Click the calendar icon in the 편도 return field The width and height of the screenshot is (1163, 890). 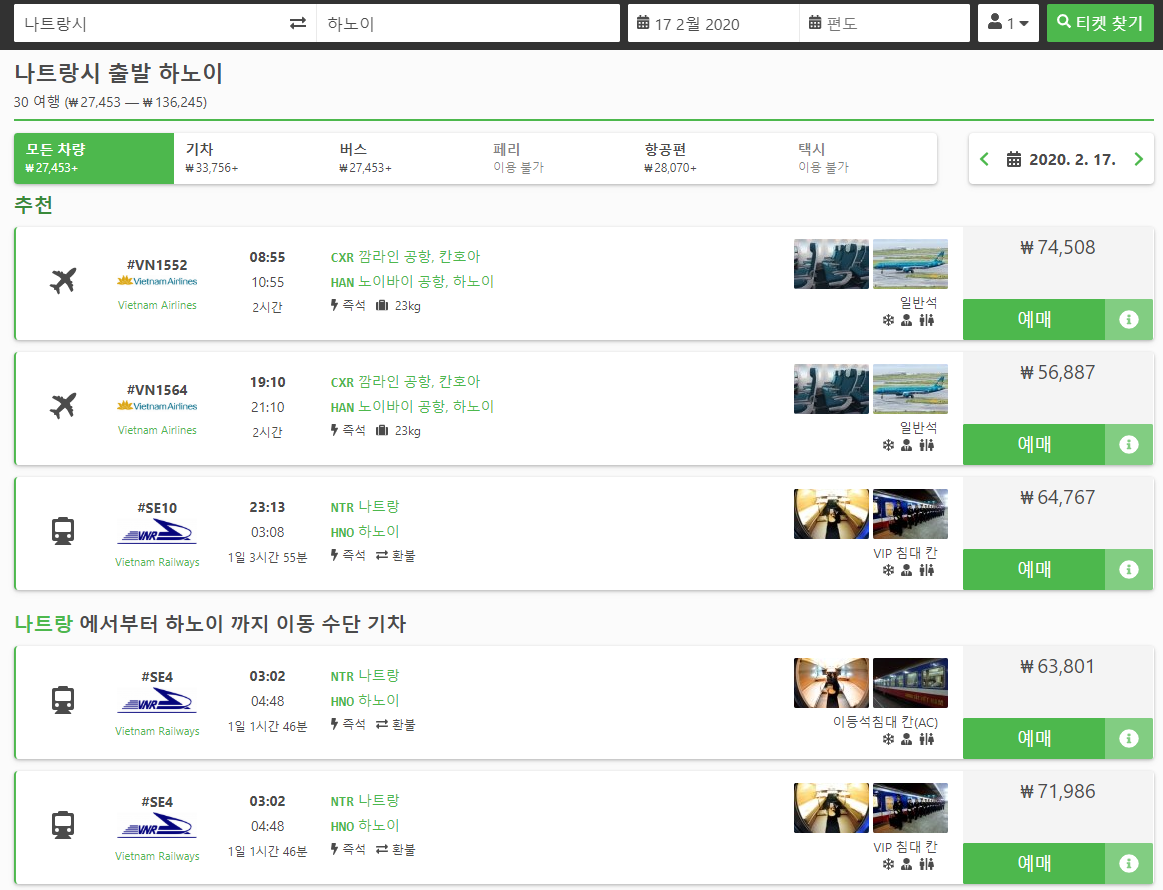coord(814,23)
